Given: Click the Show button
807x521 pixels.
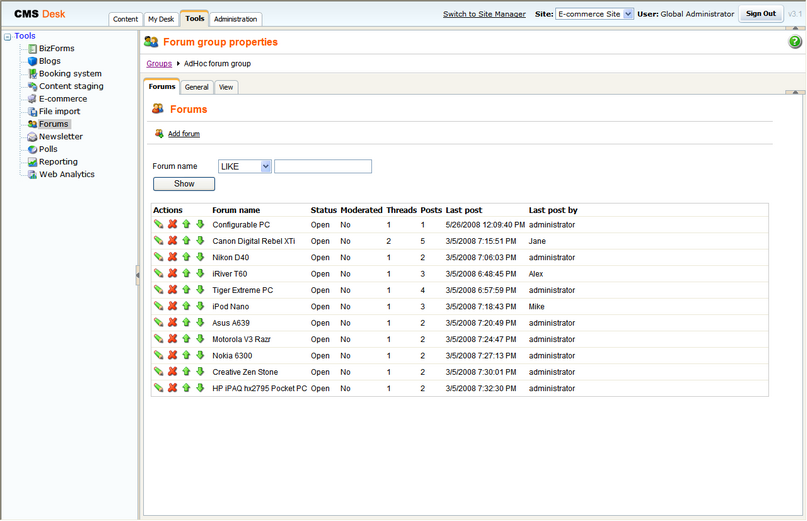Looking at the screenshot, I should point(184,184).
